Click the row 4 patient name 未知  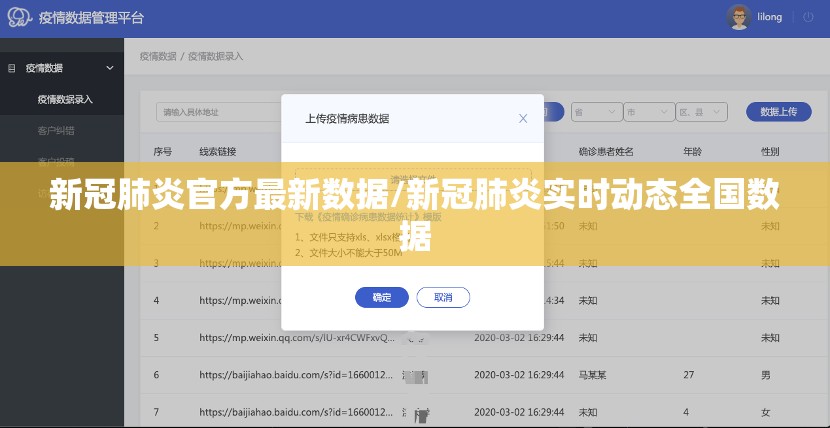tap(588, 300)
